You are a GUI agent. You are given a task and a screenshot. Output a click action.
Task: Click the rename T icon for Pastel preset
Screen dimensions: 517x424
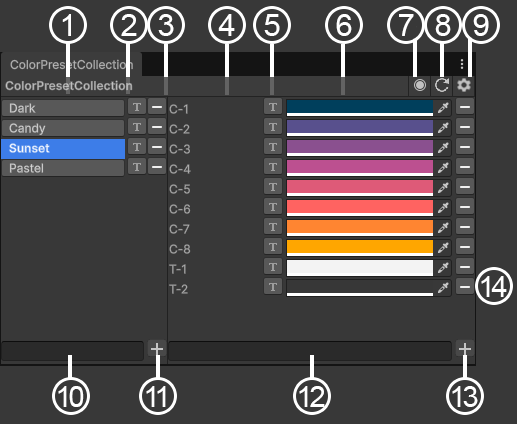[x=137, y=167]
